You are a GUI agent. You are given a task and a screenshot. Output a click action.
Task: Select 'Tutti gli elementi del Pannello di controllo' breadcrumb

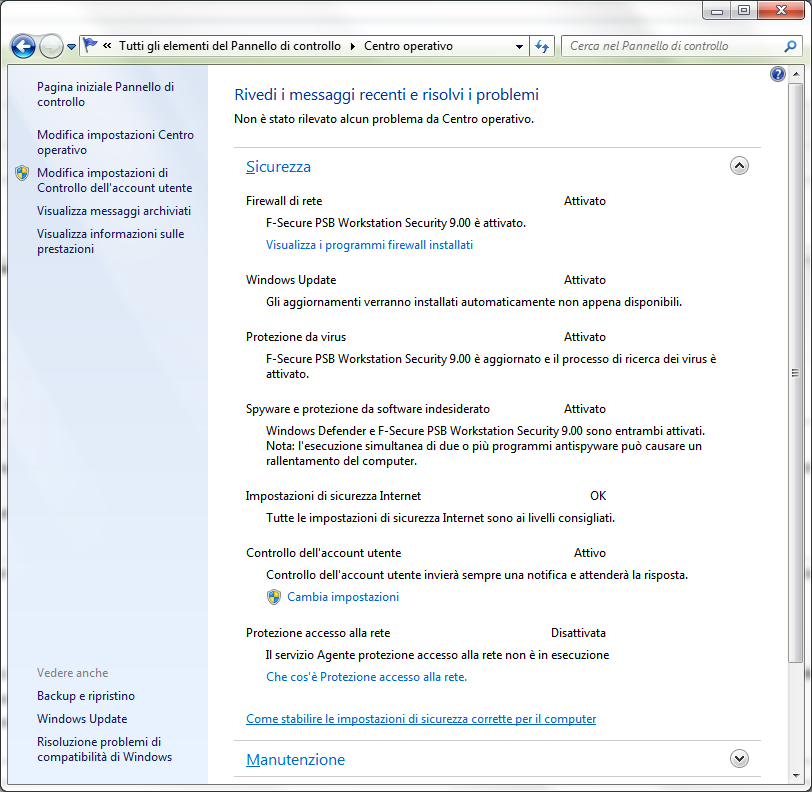click(x=229, y=46)
